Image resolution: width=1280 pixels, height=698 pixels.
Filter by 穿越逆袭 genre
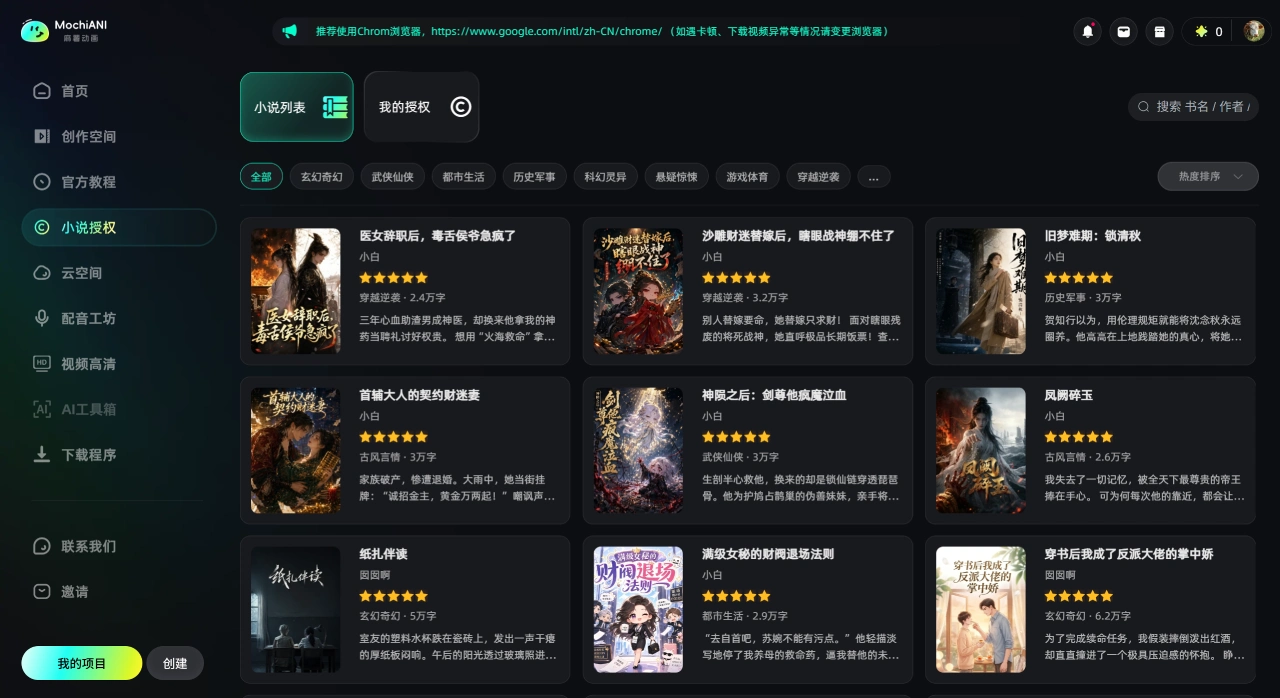(818, 177)
